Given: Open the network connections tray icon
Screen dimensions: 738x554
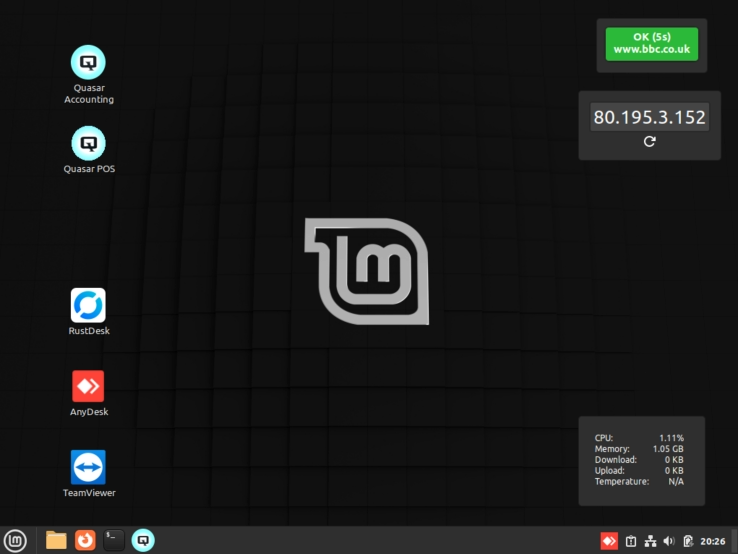Looking at the screenshot, I should (x=650, y=541).
